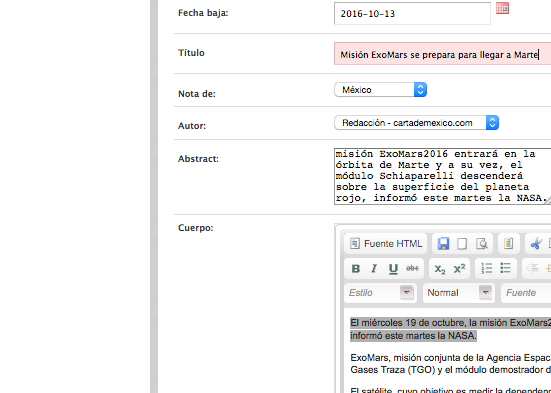Click the Fecha baja date field
This screenshot has width=551, height=393.
[412, 13]
